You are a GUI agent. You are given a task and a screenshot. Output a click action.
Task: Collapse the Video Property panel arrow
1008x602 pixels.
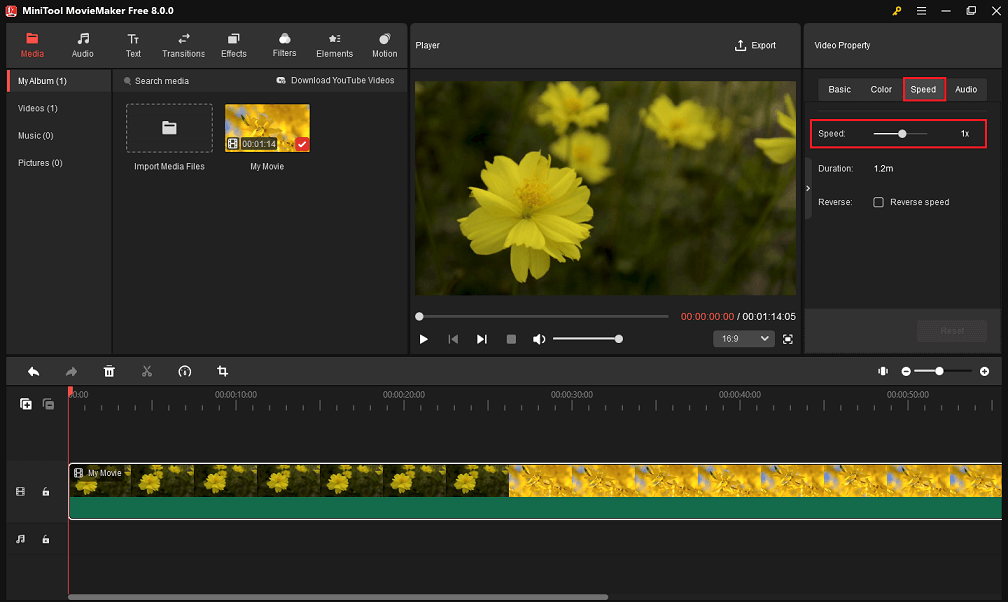(x=808, y=188)
